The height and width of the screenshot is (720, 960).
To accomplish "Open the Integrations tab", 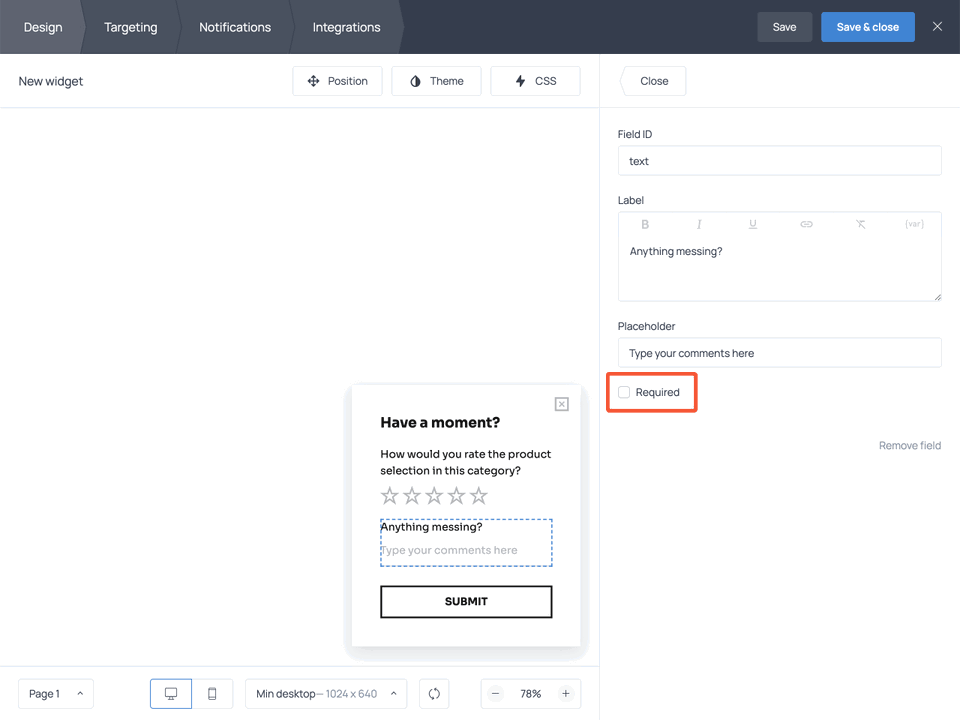I will click(x=345, y=27).
